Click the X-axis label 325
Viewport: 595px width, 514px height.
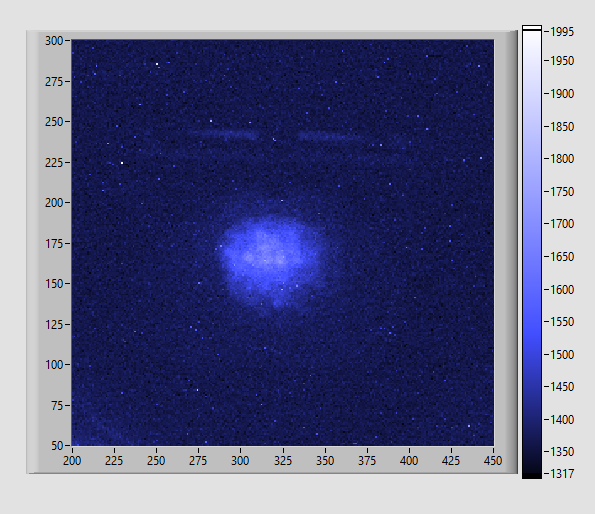pyautogui.click(x=283, y=461)
